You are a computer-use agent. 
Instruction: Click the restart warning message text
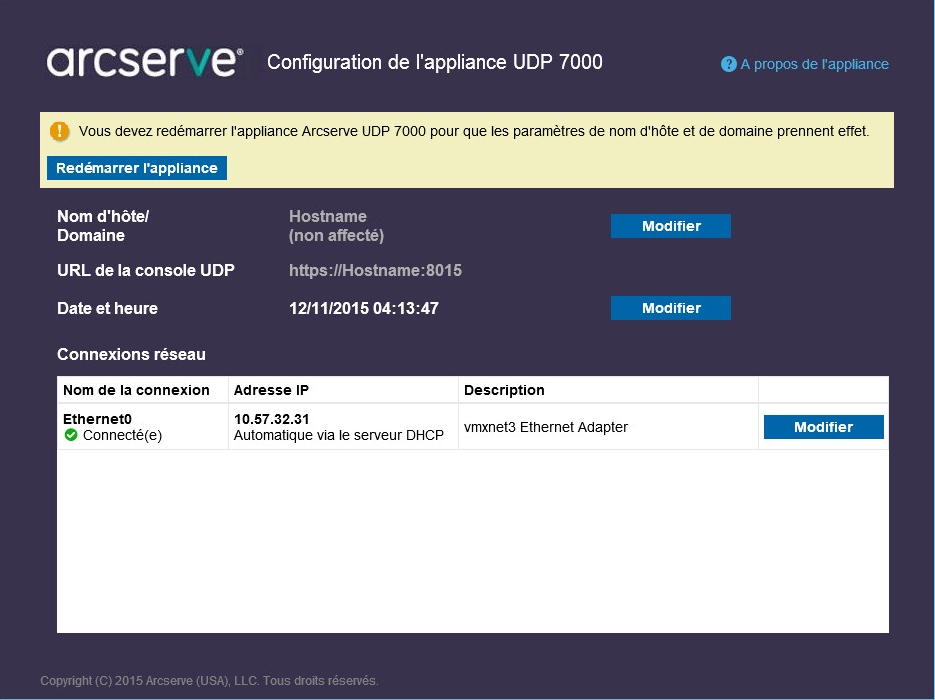(474, 131)
